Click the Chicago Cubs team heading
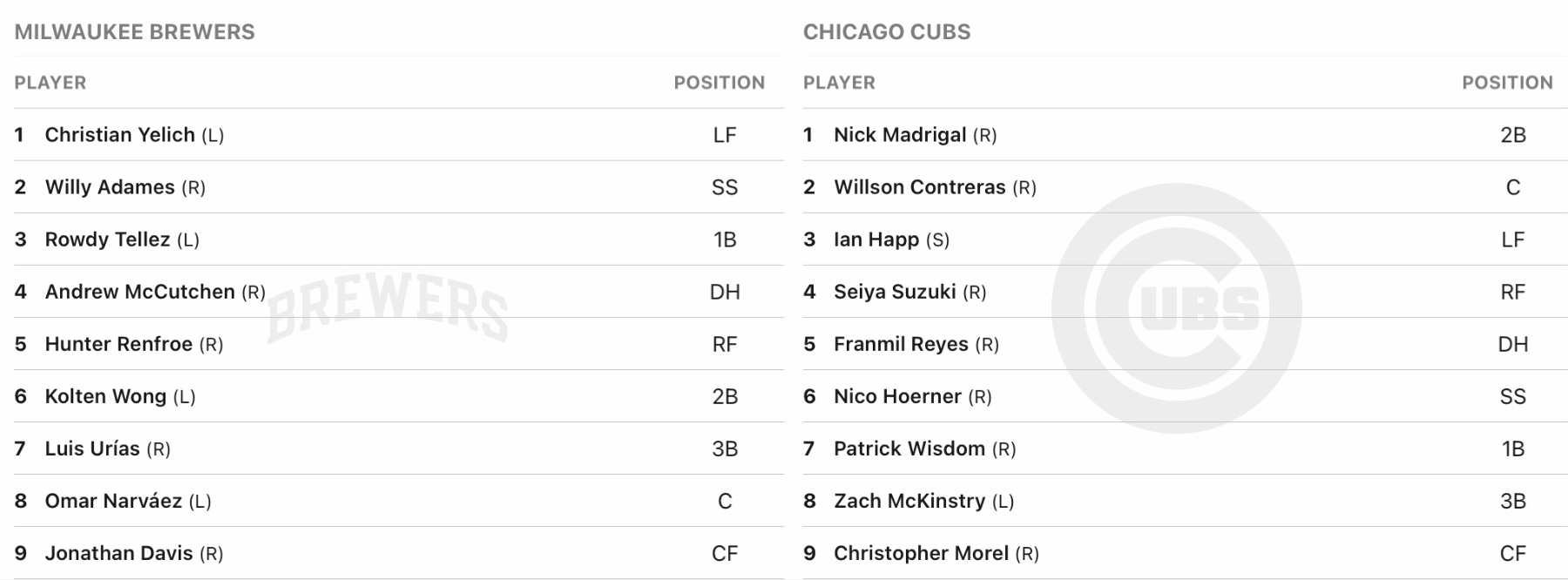Viewport: 1568px width, 580px height. pyautogui.click(x=886, y=32)
